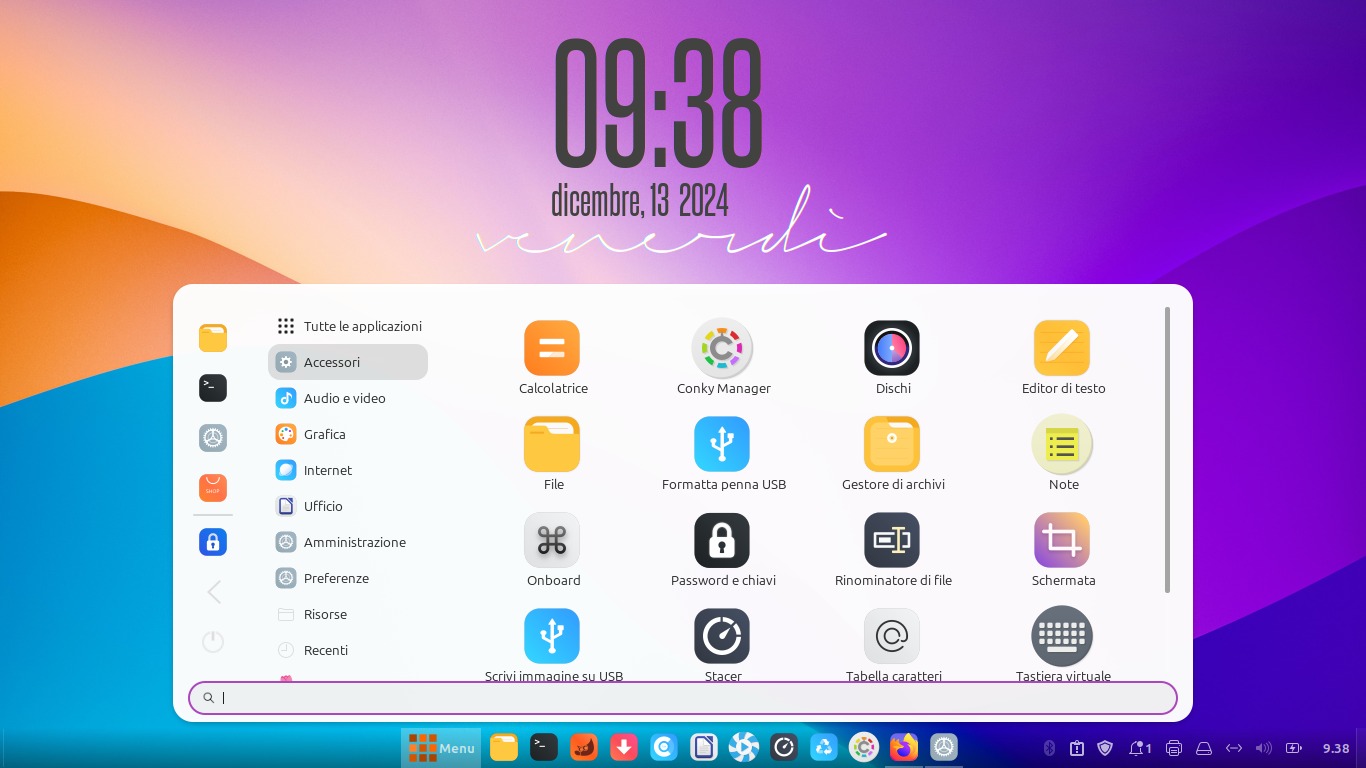
Task: Click the printer tray icon
Action: point(1174,748)
